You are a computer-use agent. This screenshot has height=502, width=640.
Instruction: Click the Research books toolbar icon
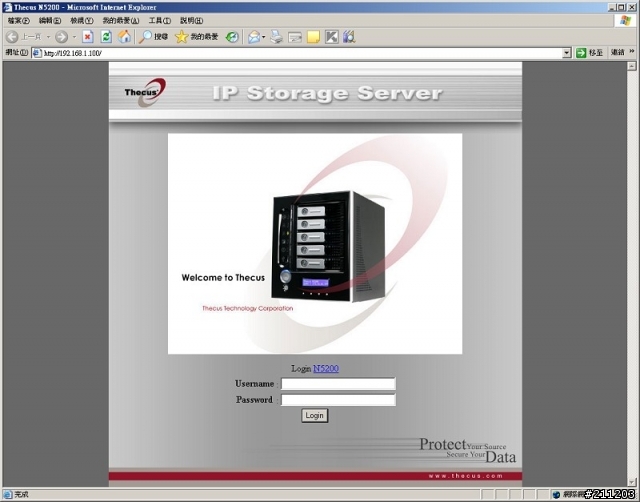click(349, 37)
